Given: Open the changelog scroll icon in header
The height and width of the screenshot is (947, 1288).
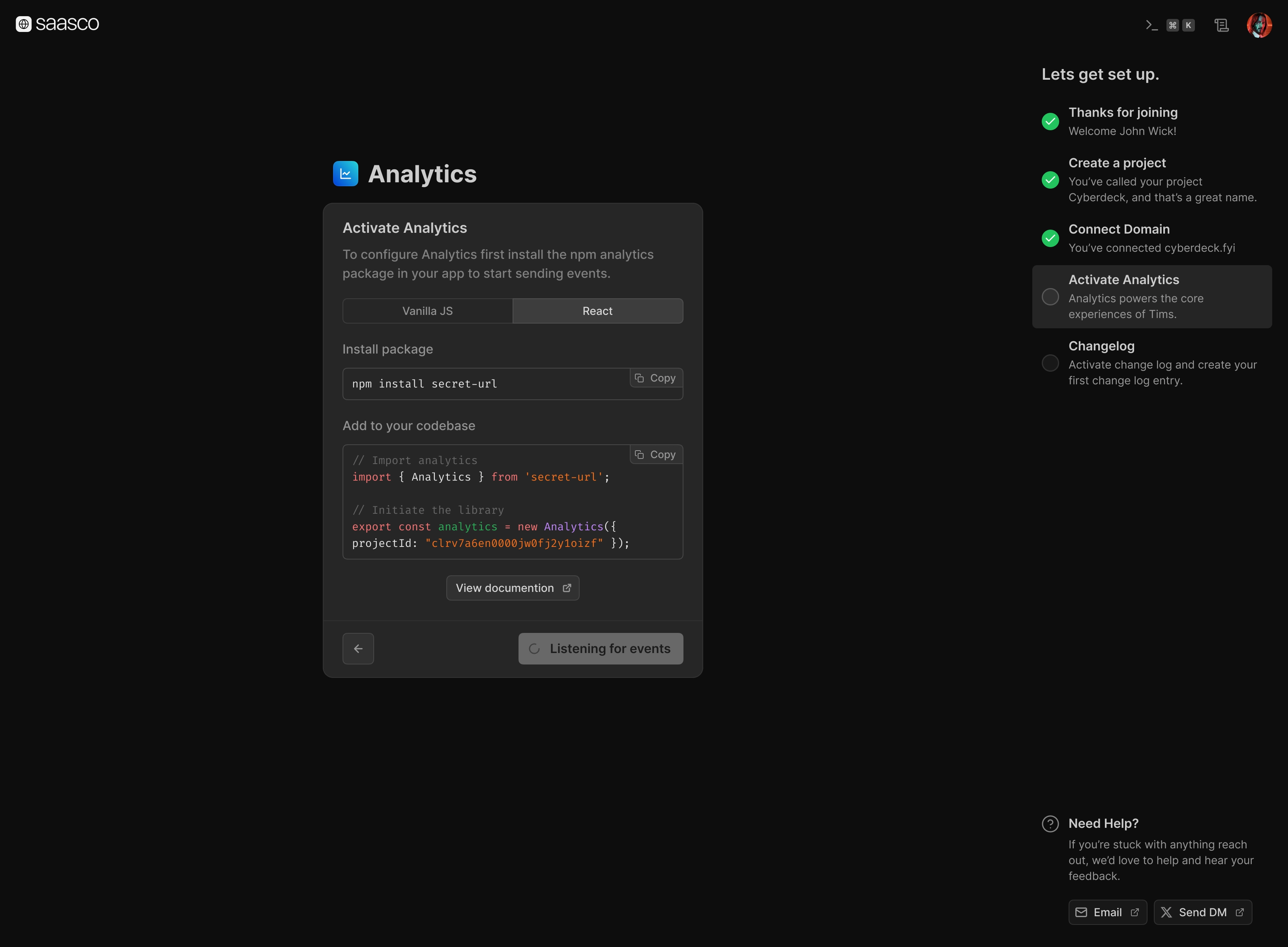Looking at the screenshot, I should 1221,25.
